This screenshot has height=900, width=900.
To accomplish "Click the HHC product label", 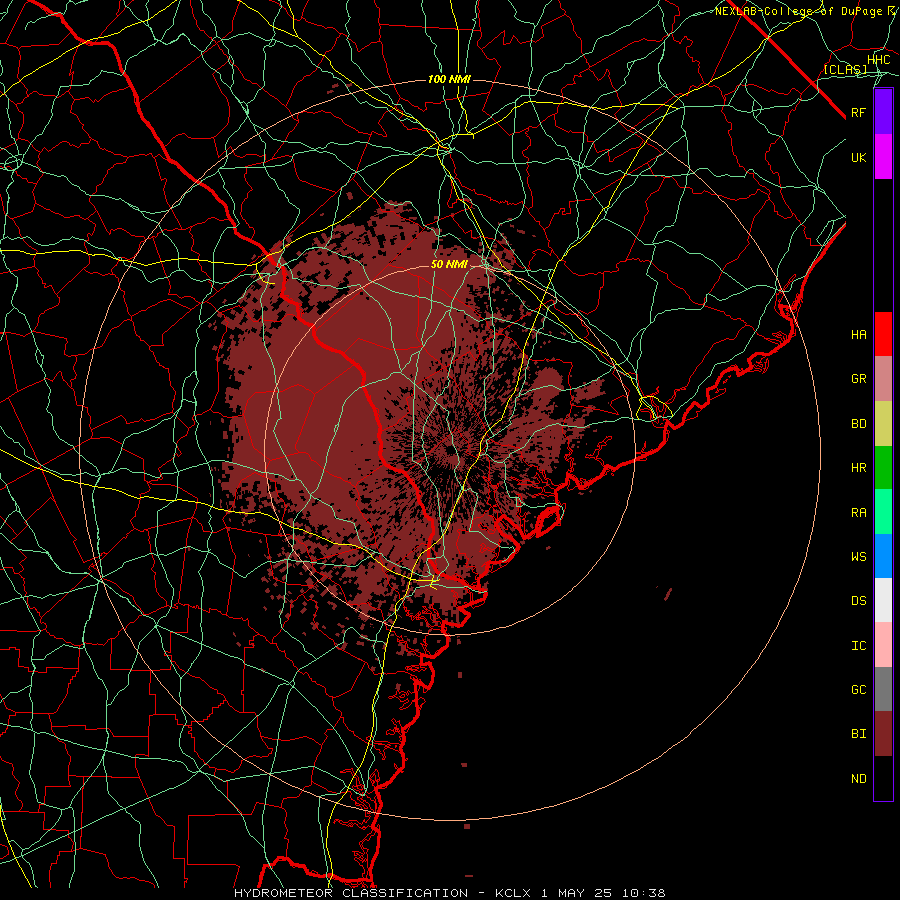I will click(878, 60).
